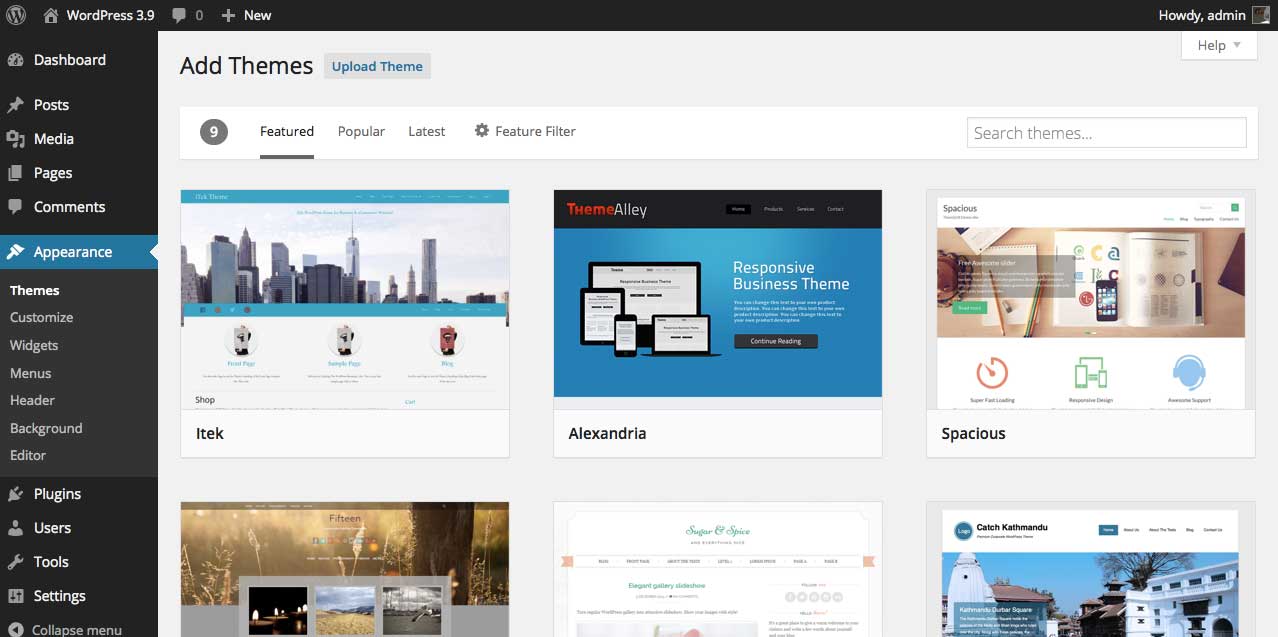The height and width of the screenshot is (637, 1278).
Task: Click the Spacious theme name
Action: pos(973,433)
